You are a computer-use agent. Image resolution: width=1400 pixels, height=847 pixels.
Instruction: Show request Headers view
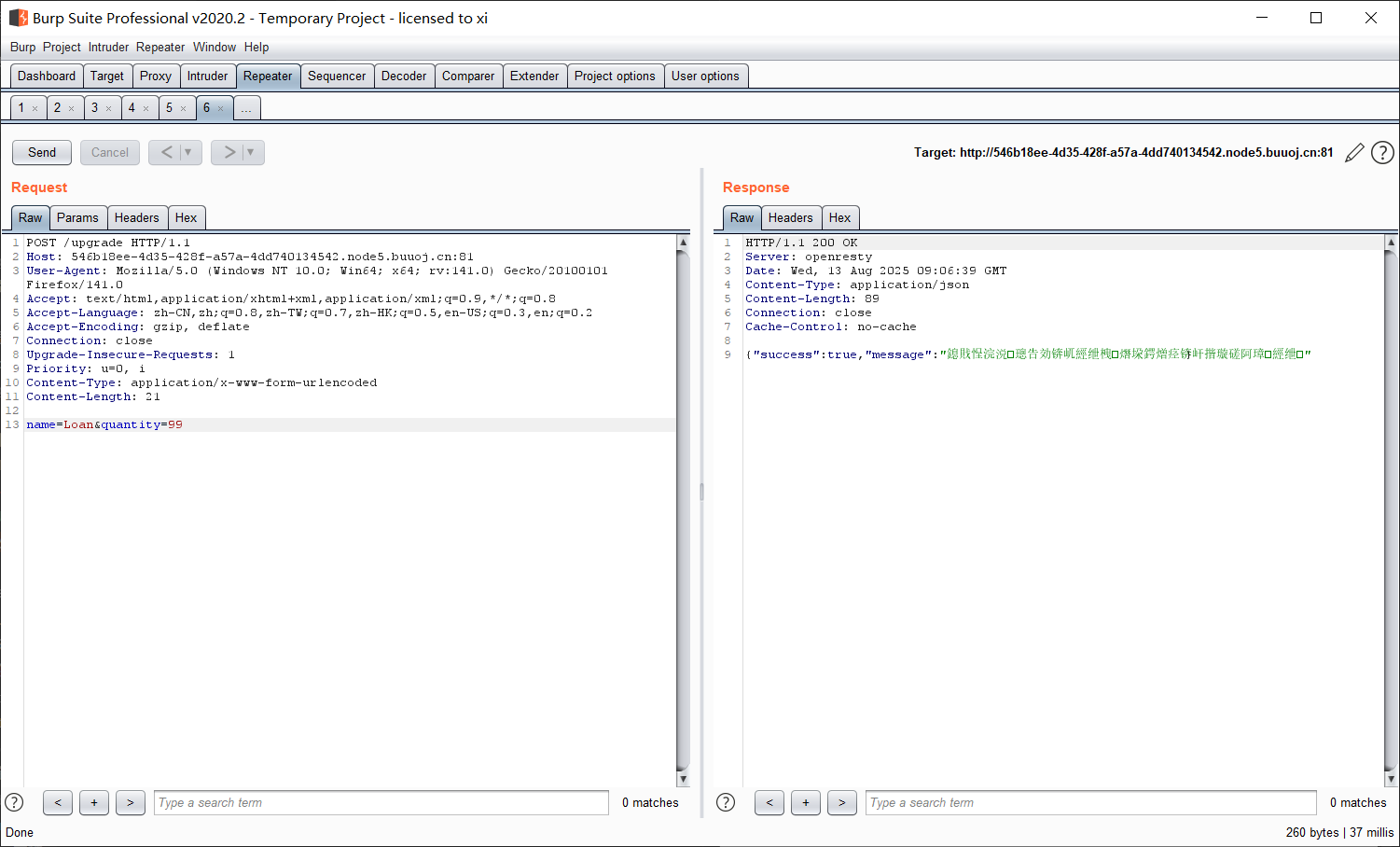click(x=137, y=218)
